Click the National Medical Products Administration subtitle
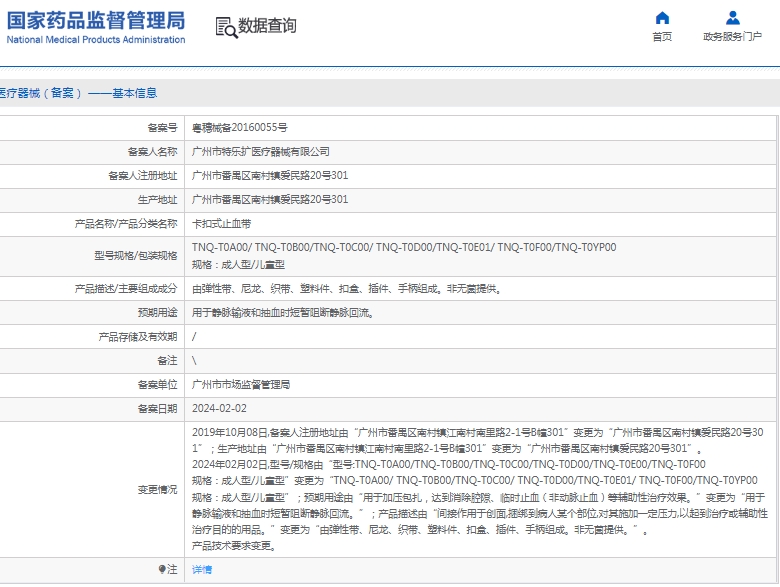The height and width of the screenshot is (587, 780). [x=96, y=40]
